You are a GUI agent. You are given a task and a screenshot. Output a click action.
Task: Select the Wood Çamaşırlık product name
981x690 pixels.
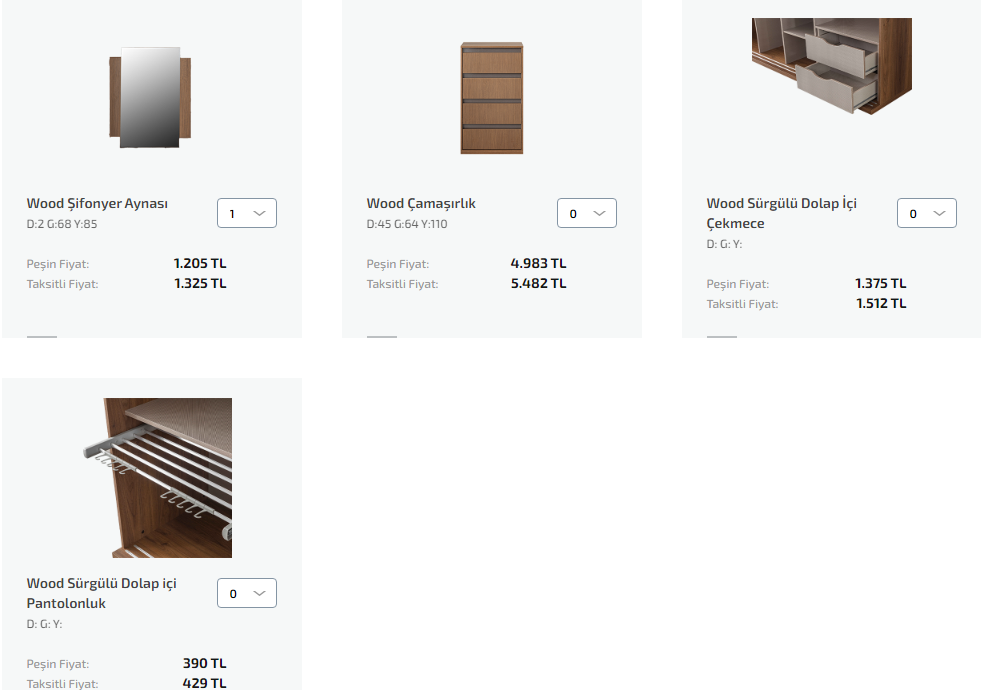pos(421,203)
